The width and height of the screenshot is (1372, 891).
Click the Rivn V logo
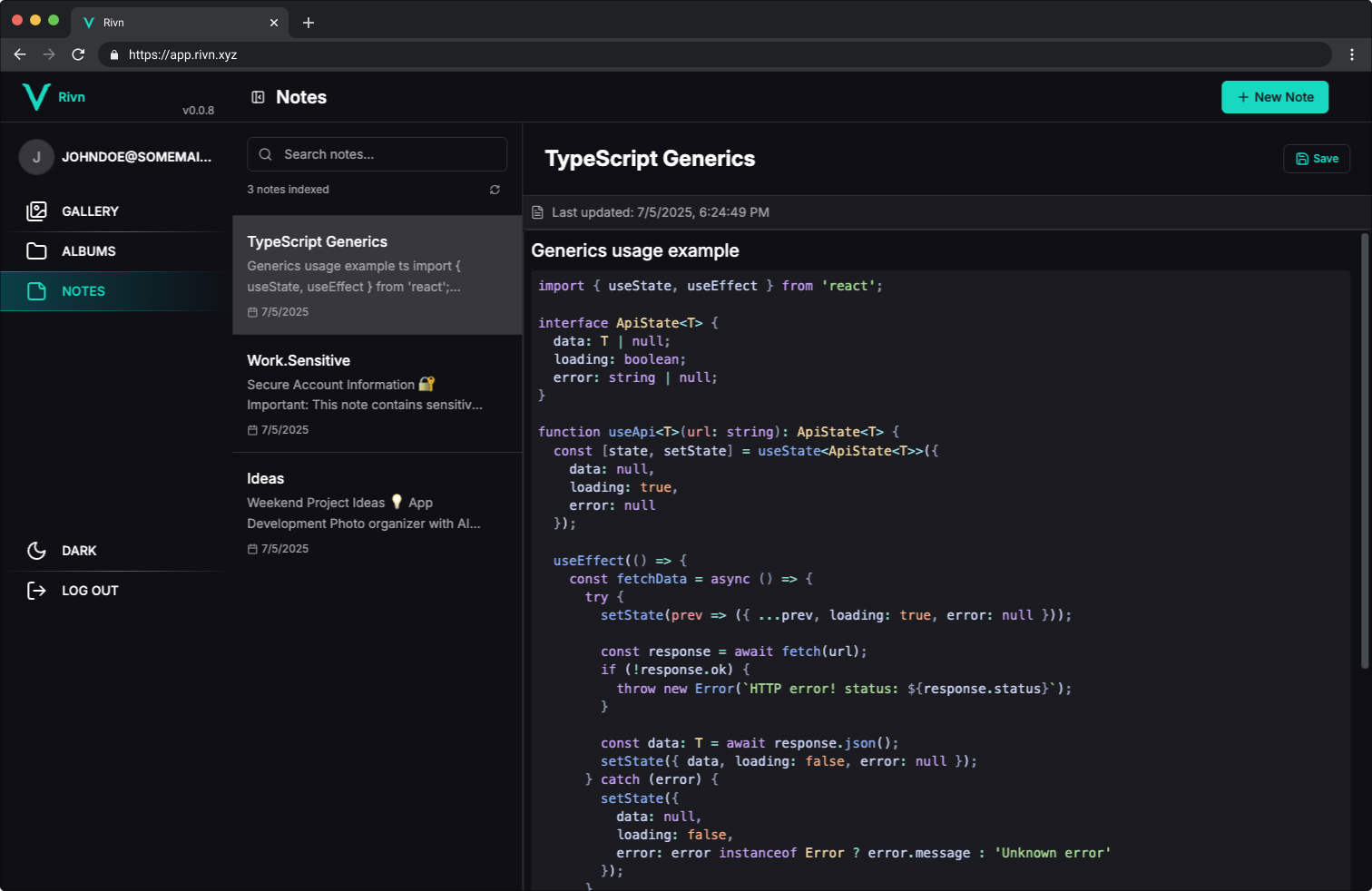coord(36,97)
